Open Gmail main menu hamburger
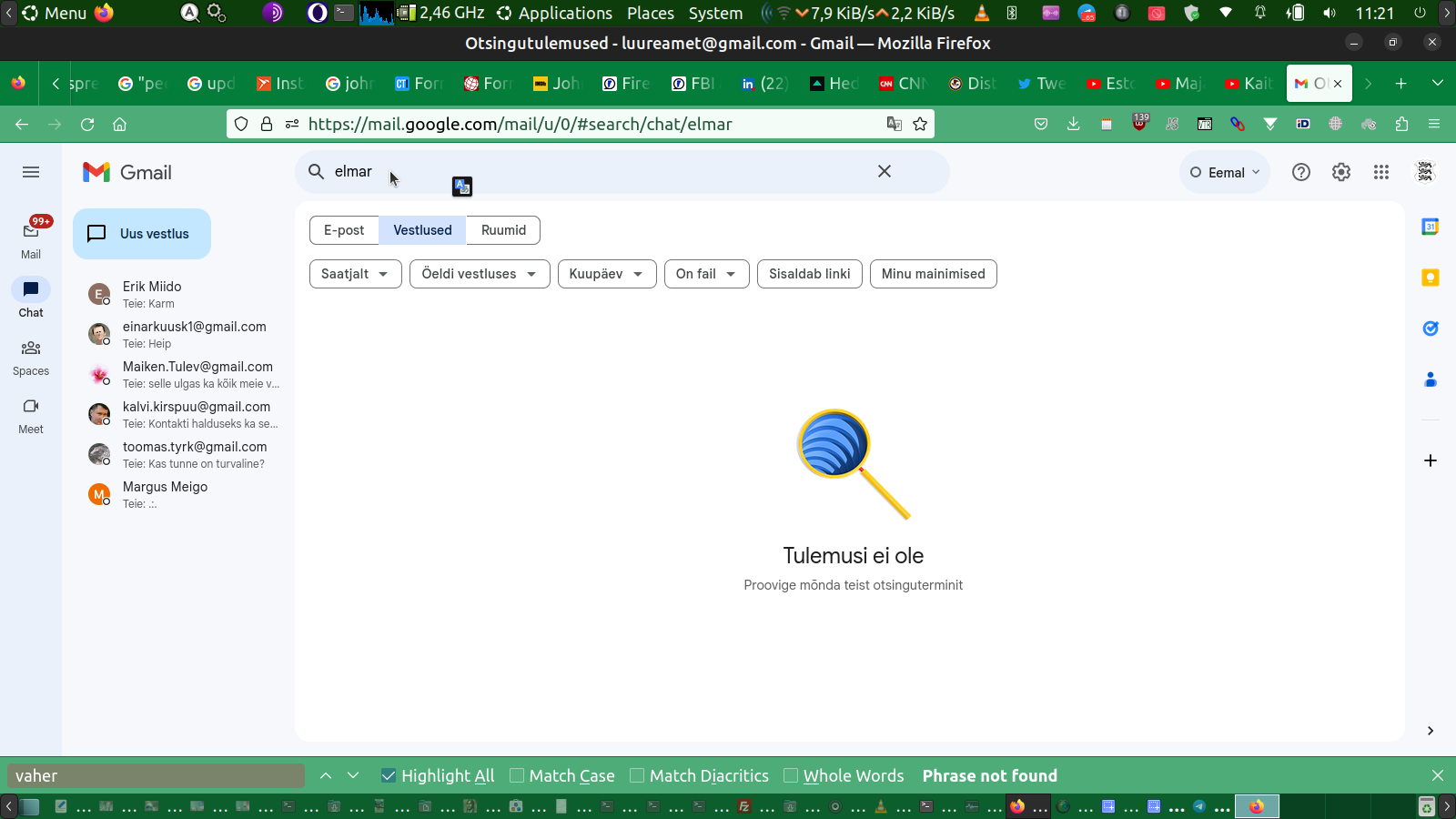Screen dimensions: 1456x819 pos(31,172)
